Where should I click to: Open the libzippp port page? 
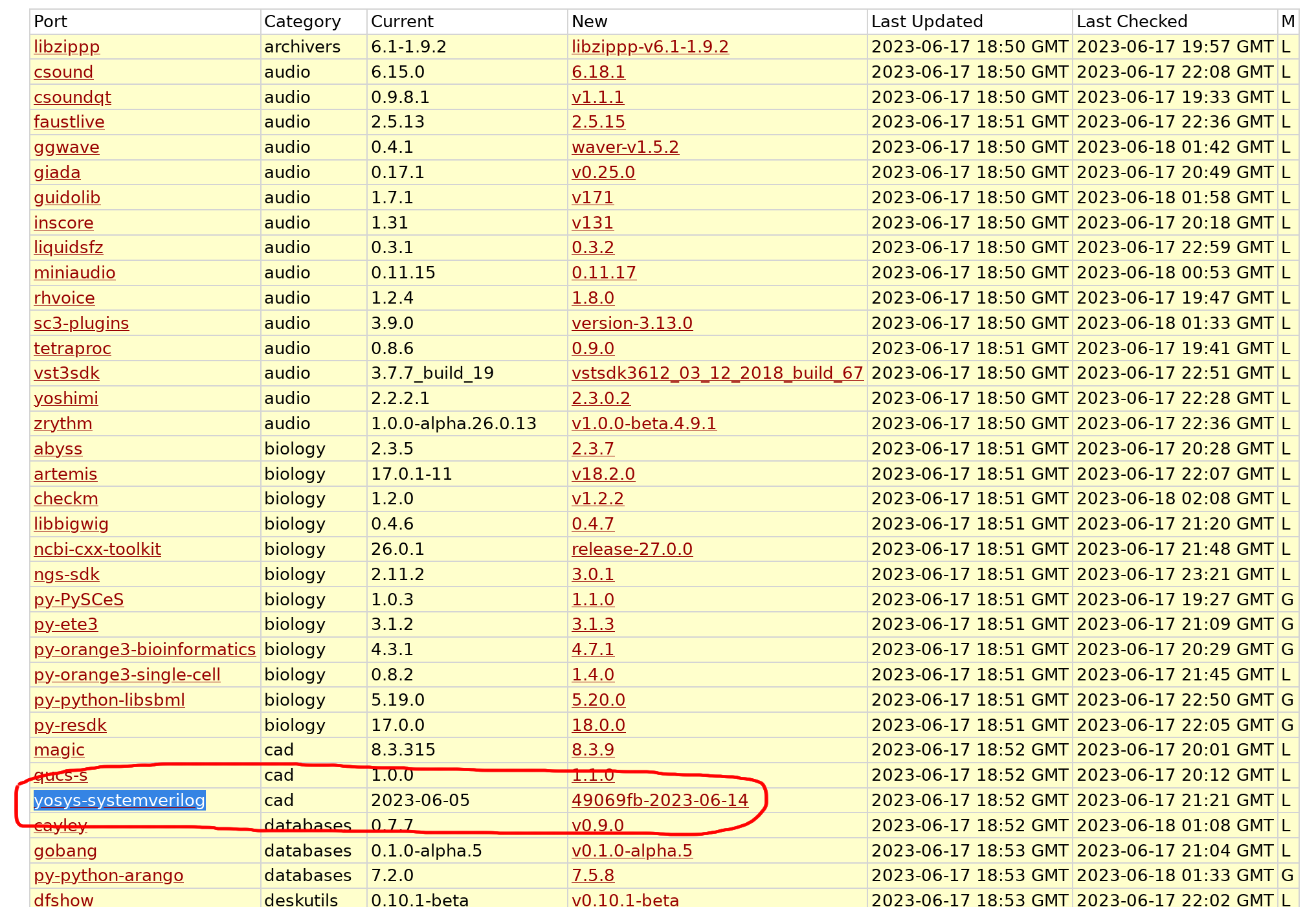[x=67, y=46]
